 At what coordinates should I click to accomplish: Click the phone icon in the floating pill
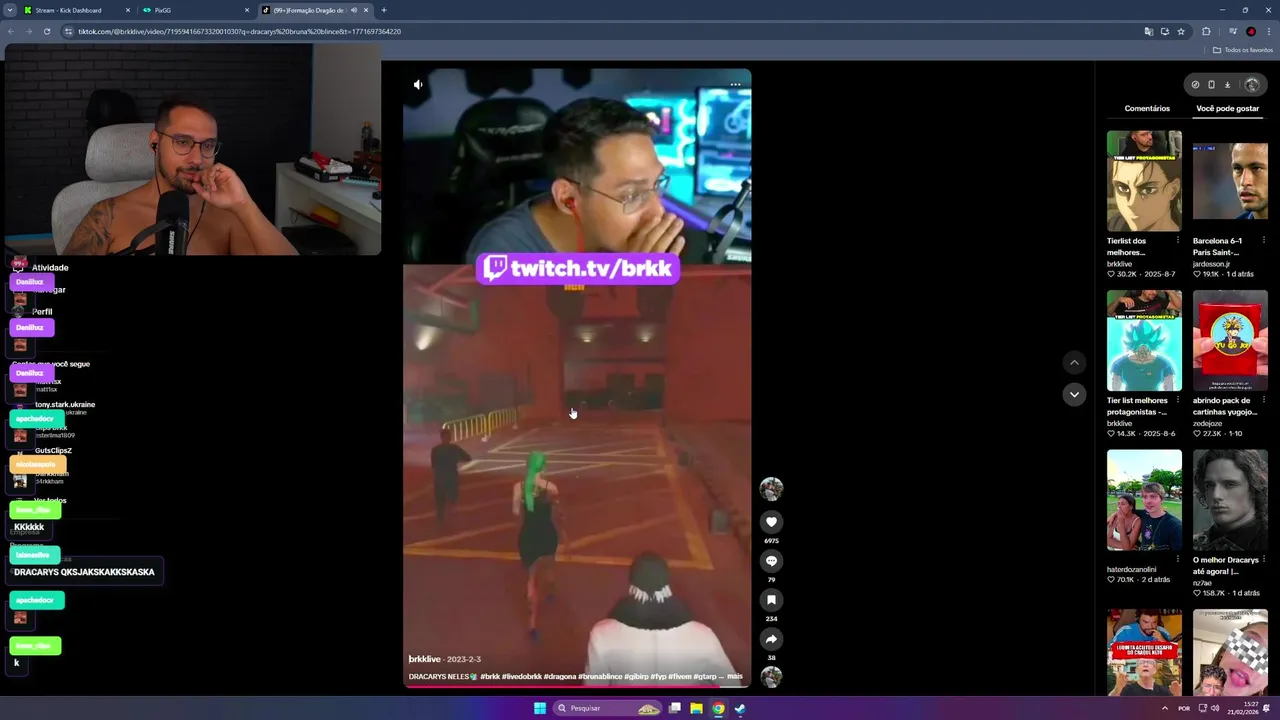[x=1211, y=85]
